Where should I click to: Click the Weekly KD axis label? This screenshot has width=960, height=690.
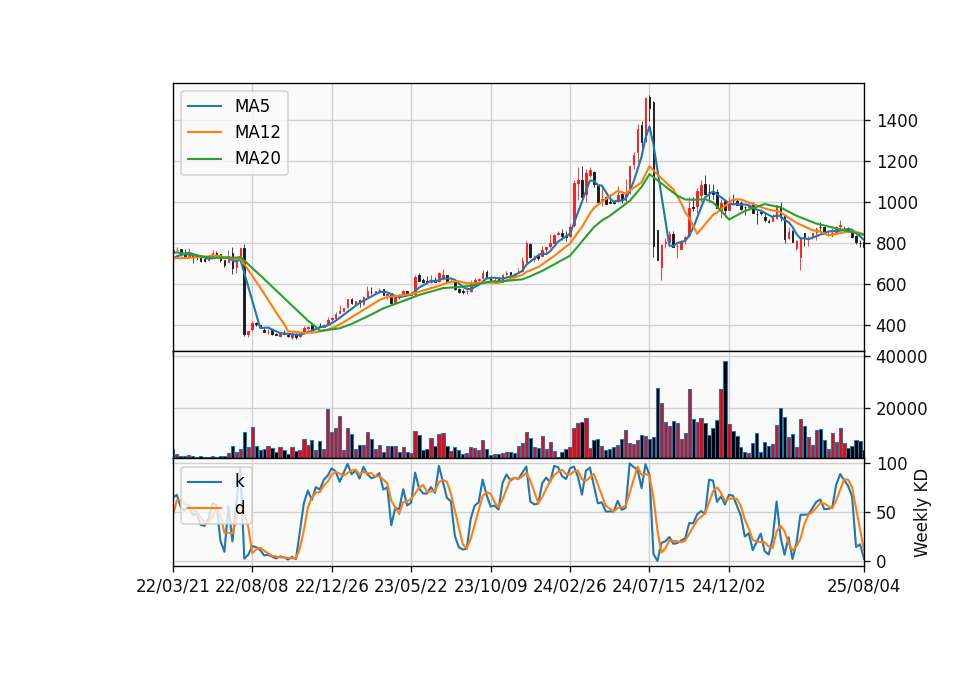click(x=920, y=513)
